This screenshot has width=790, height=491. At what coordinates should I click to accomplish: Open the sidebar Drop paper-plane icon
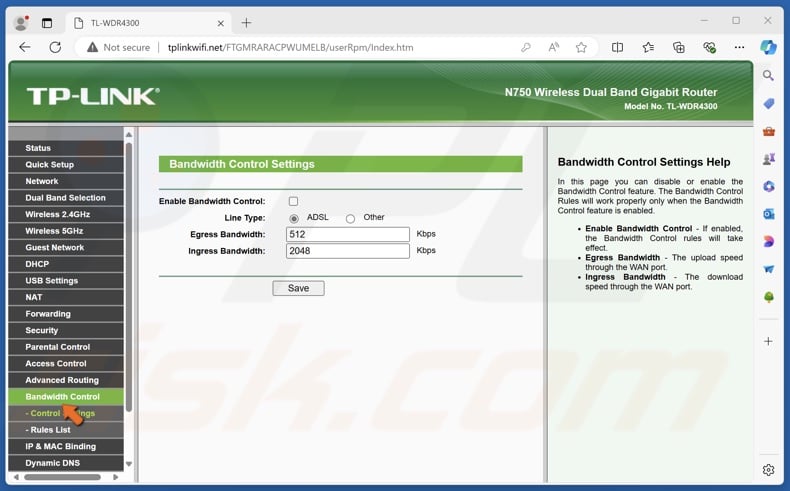768,269
